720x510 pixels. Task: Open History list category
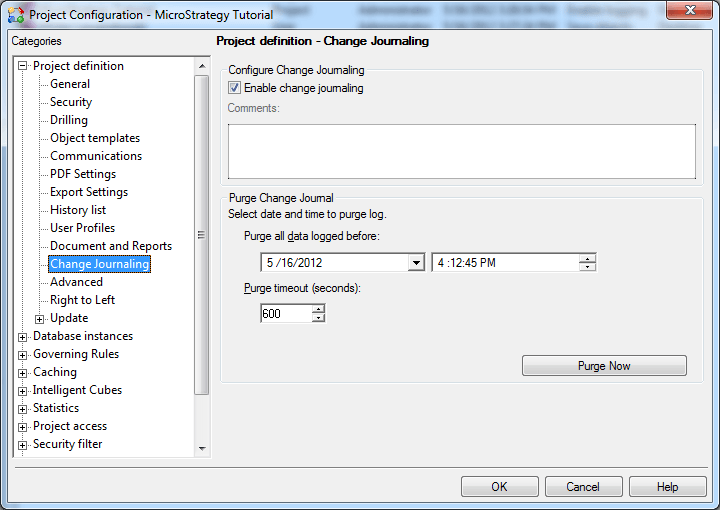click(x=78, y=210)
